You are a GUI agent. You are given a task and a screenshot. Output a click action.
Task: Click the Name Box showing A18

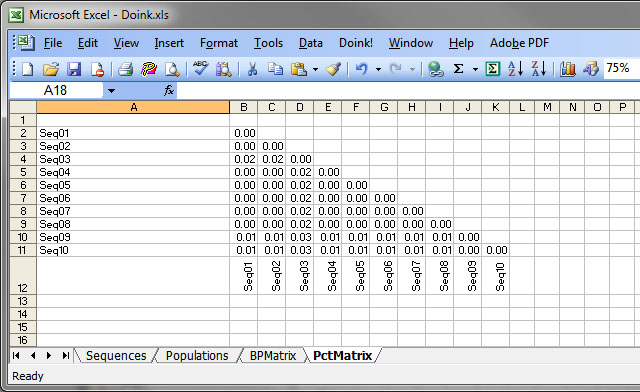pos(56,90)
